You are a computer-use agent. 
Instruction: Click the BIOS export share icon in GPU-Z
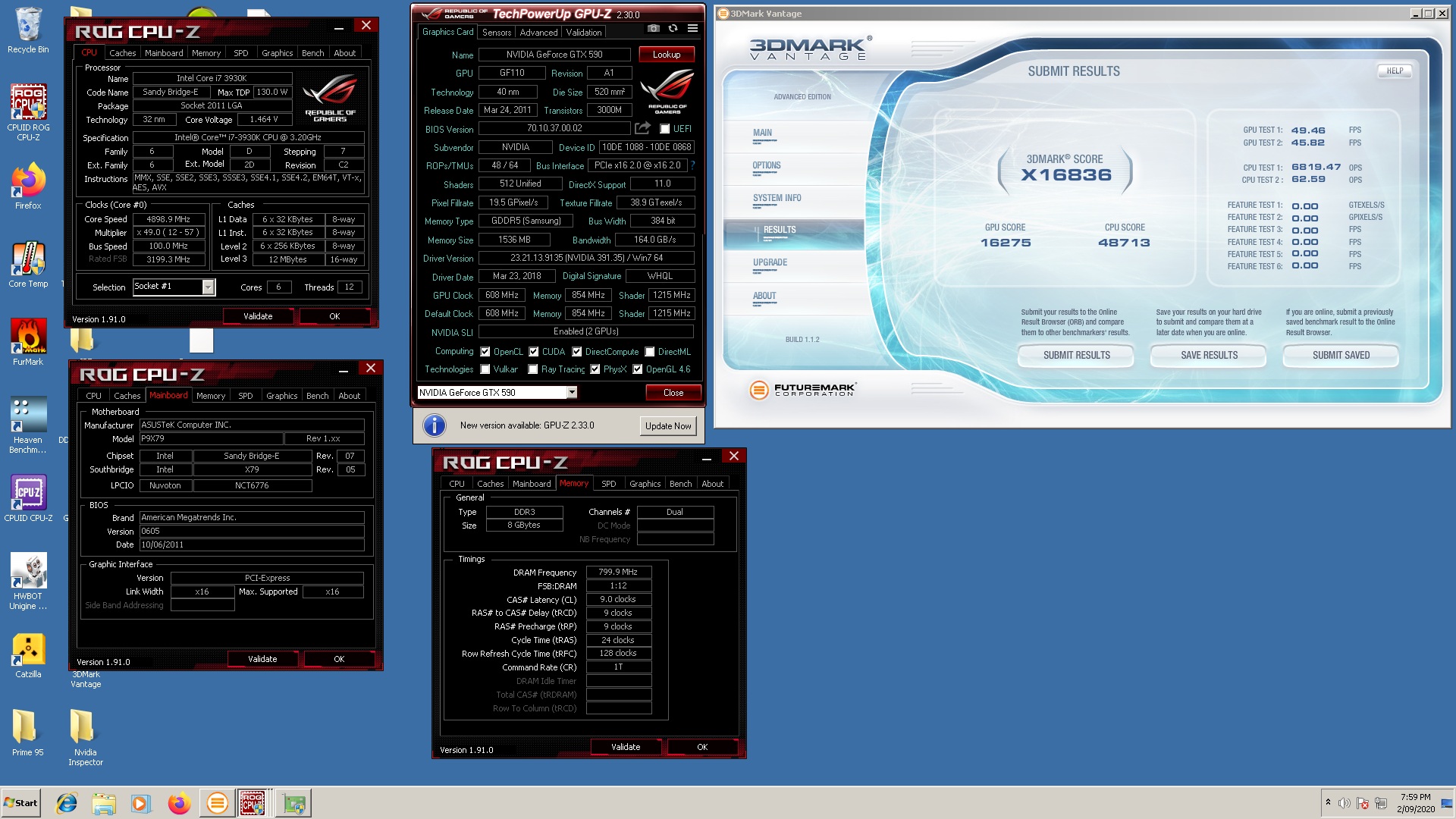point(642,128)
